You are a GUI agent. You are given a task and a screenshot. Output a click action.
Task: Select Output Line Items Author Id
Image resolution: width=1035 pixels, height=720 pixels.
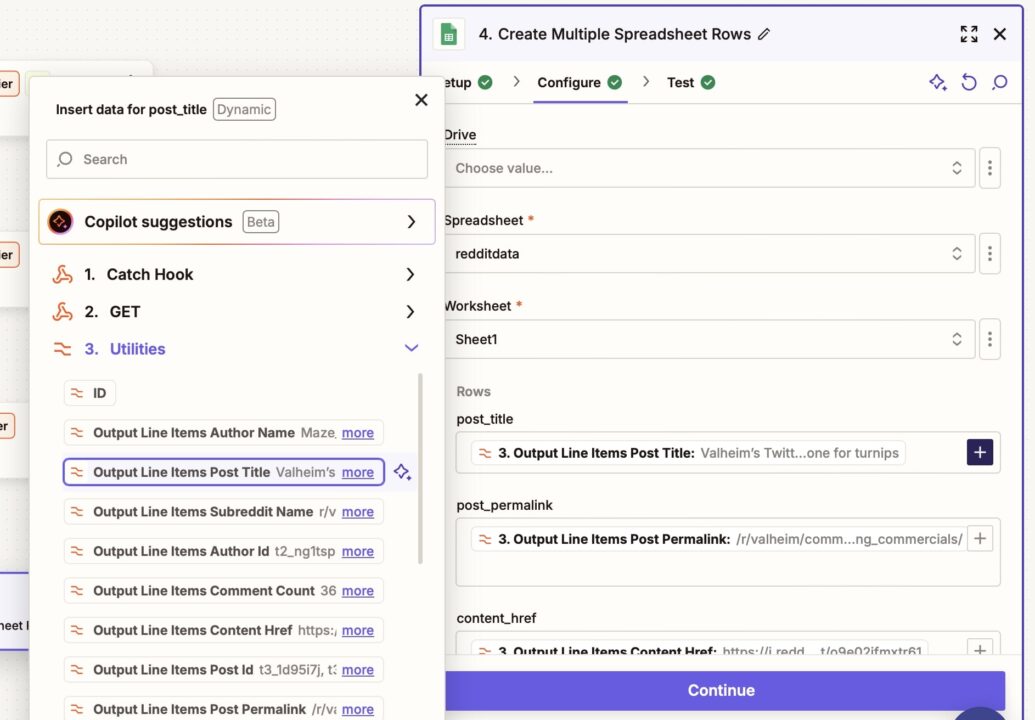223,552
